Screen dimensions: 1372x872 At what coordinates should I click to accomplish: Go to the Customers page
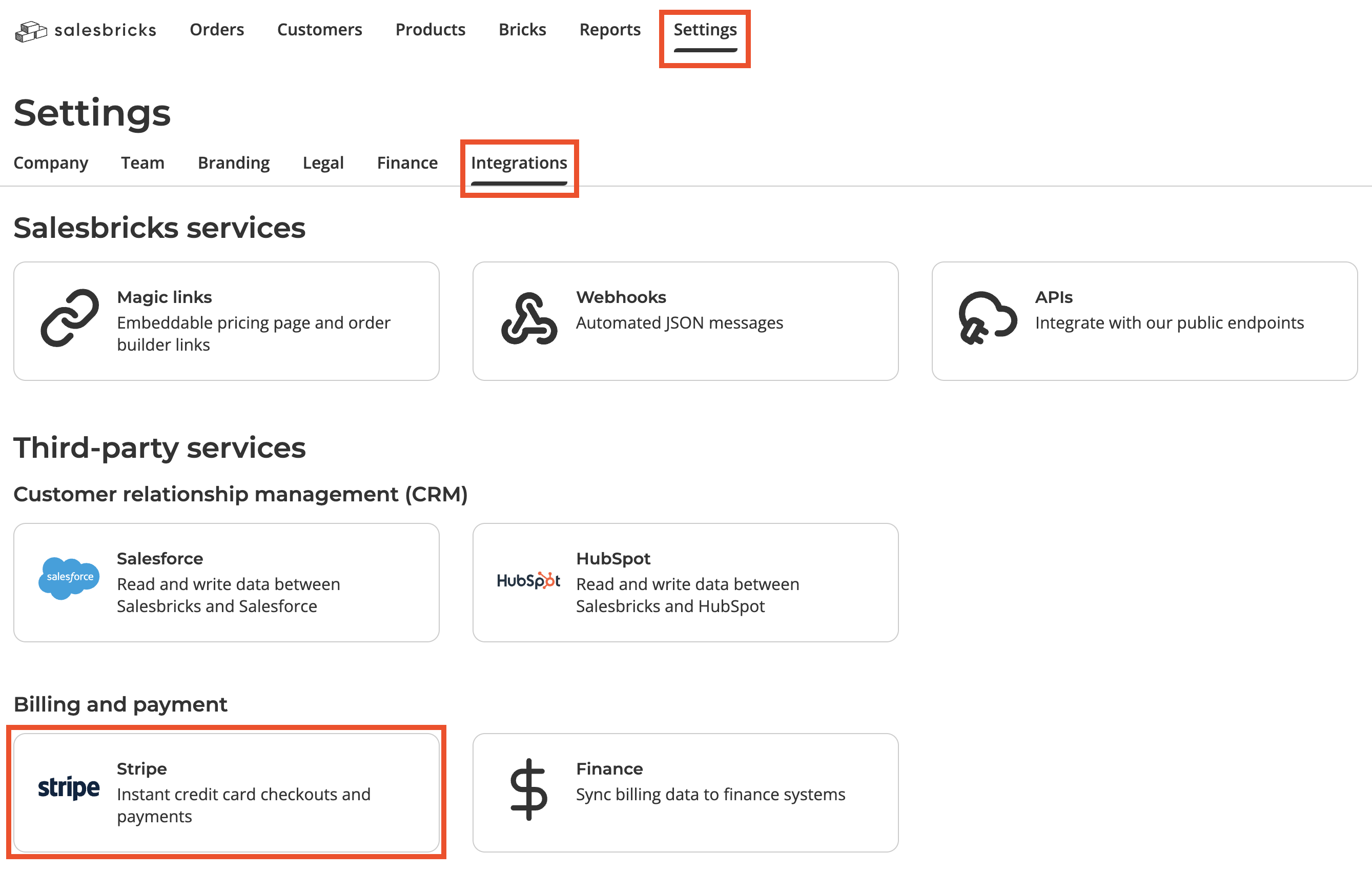tap(319, 30)
